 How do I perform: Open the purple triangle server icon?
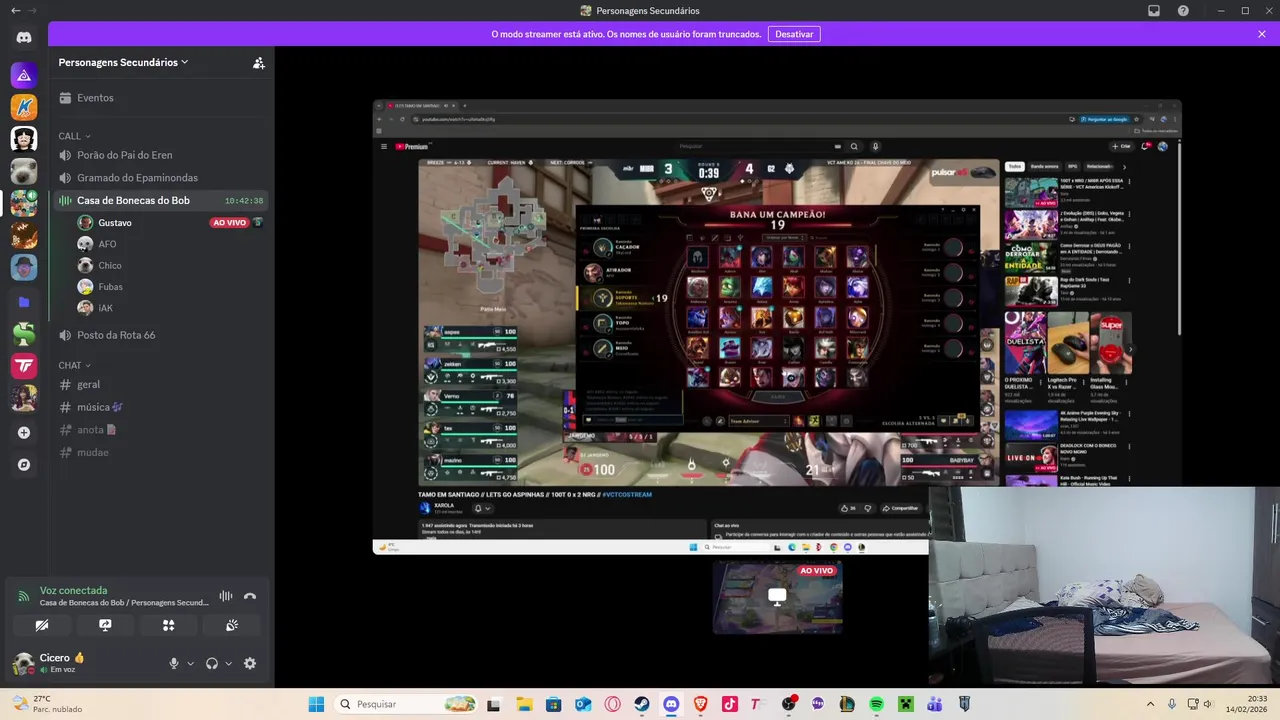(x=24, y=75)
